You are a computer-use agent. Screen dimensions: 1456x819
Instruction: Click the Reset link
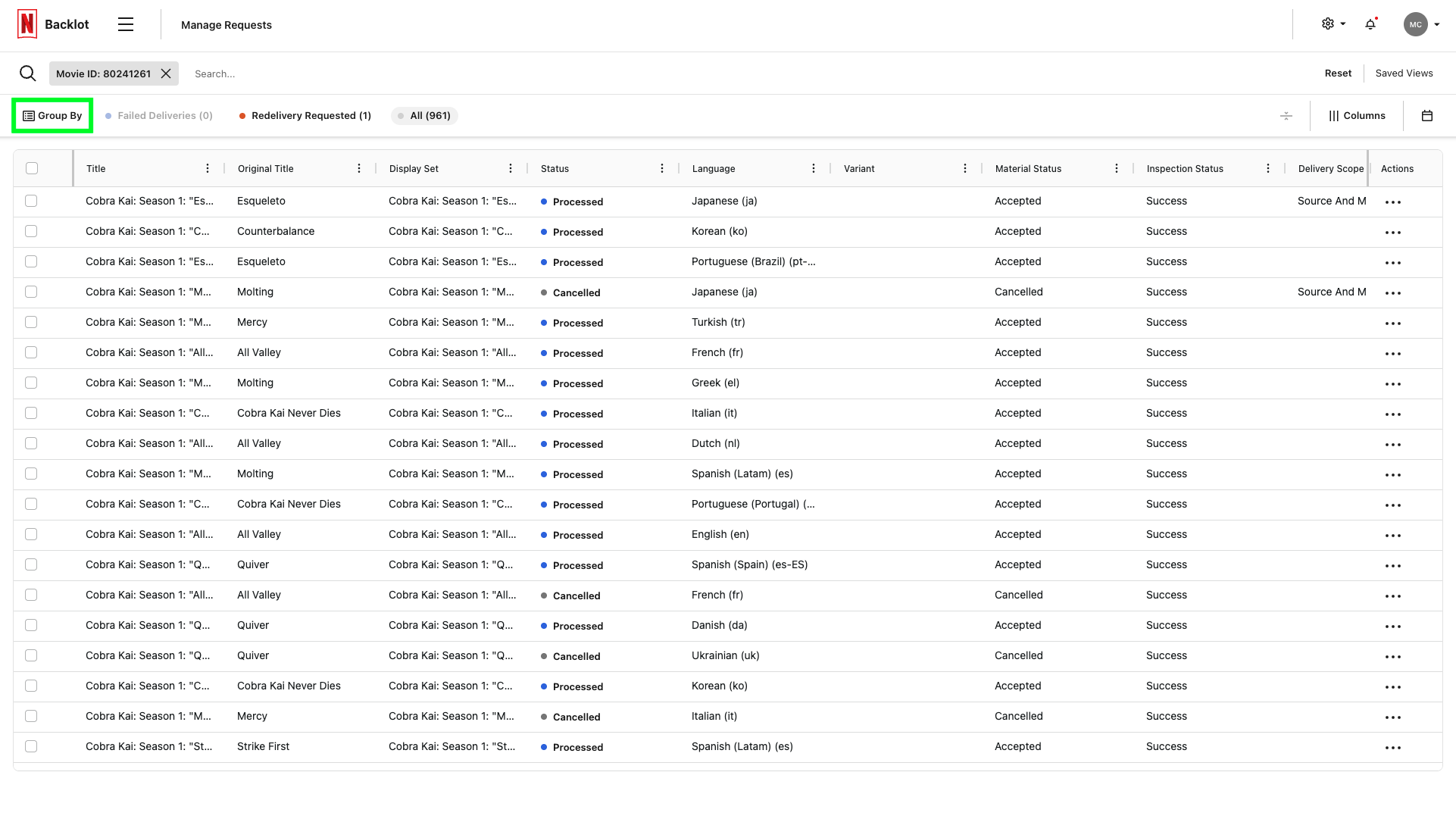[1338, 73]
